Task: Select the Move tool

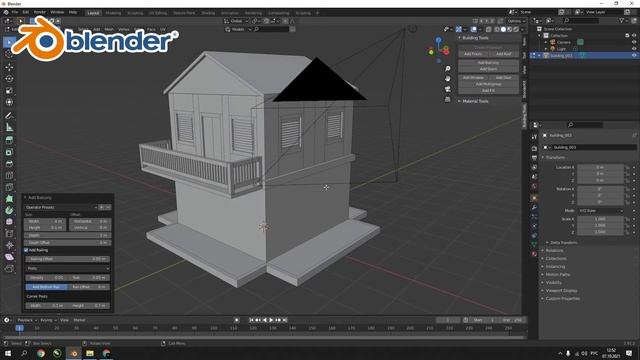Action: (9, 67)
